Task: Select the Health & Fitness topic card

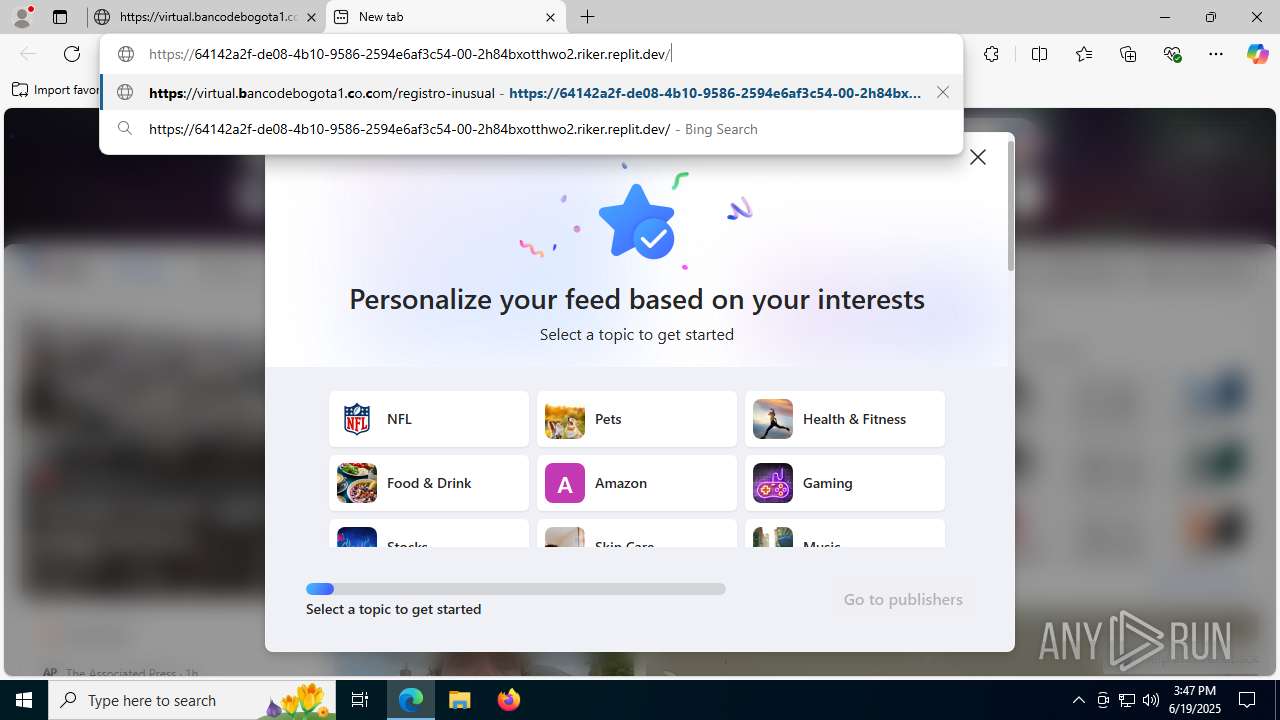Action: (845, 419)
